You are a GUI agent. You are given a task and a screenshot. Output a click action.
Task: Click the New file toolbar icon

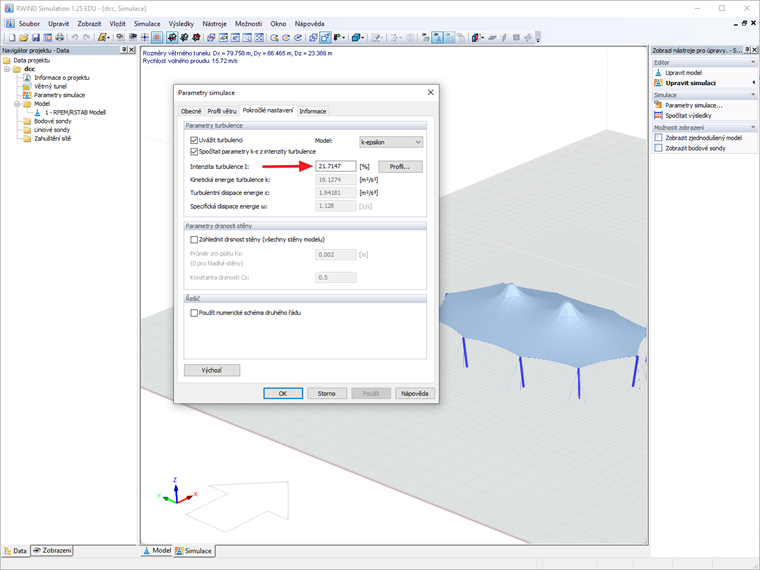pyautogui.click(x=12, y=37)
